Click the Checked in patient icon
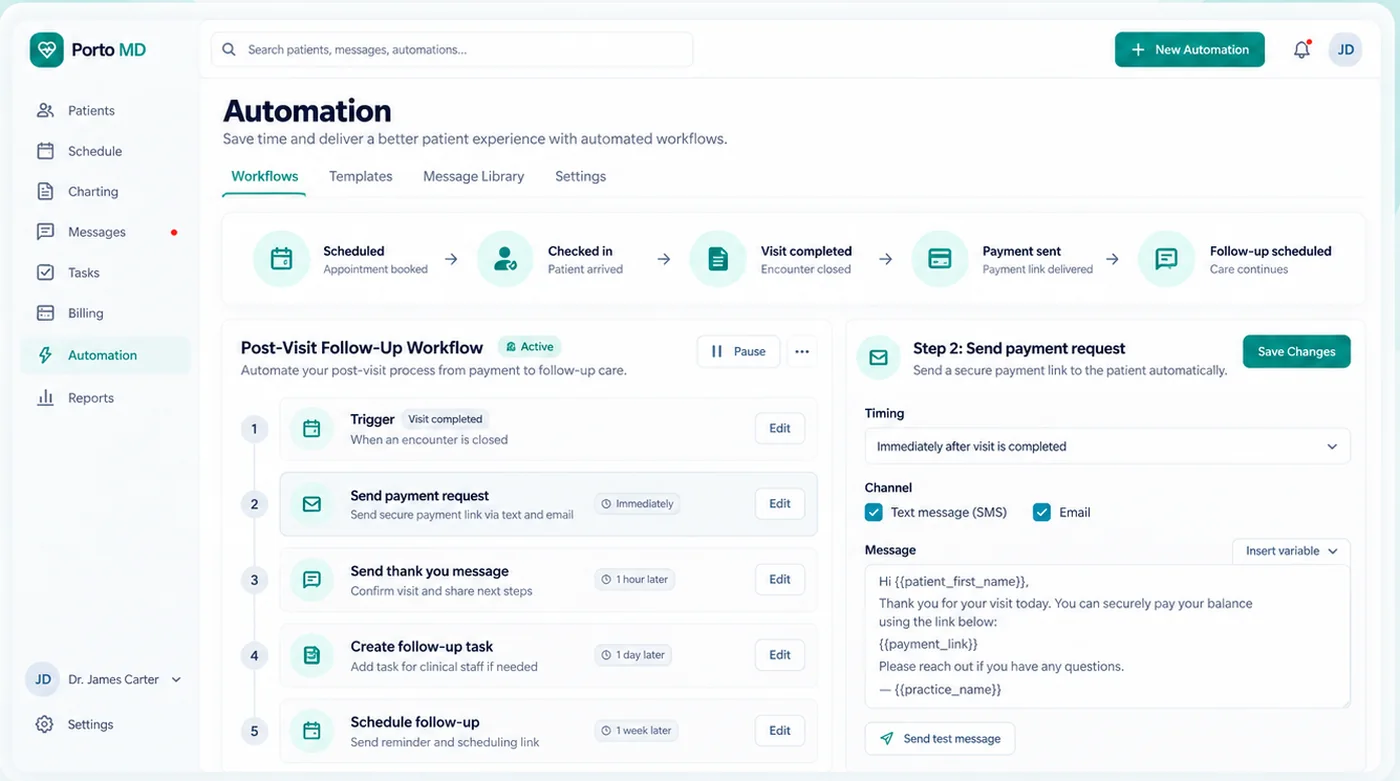 point(505,259)
